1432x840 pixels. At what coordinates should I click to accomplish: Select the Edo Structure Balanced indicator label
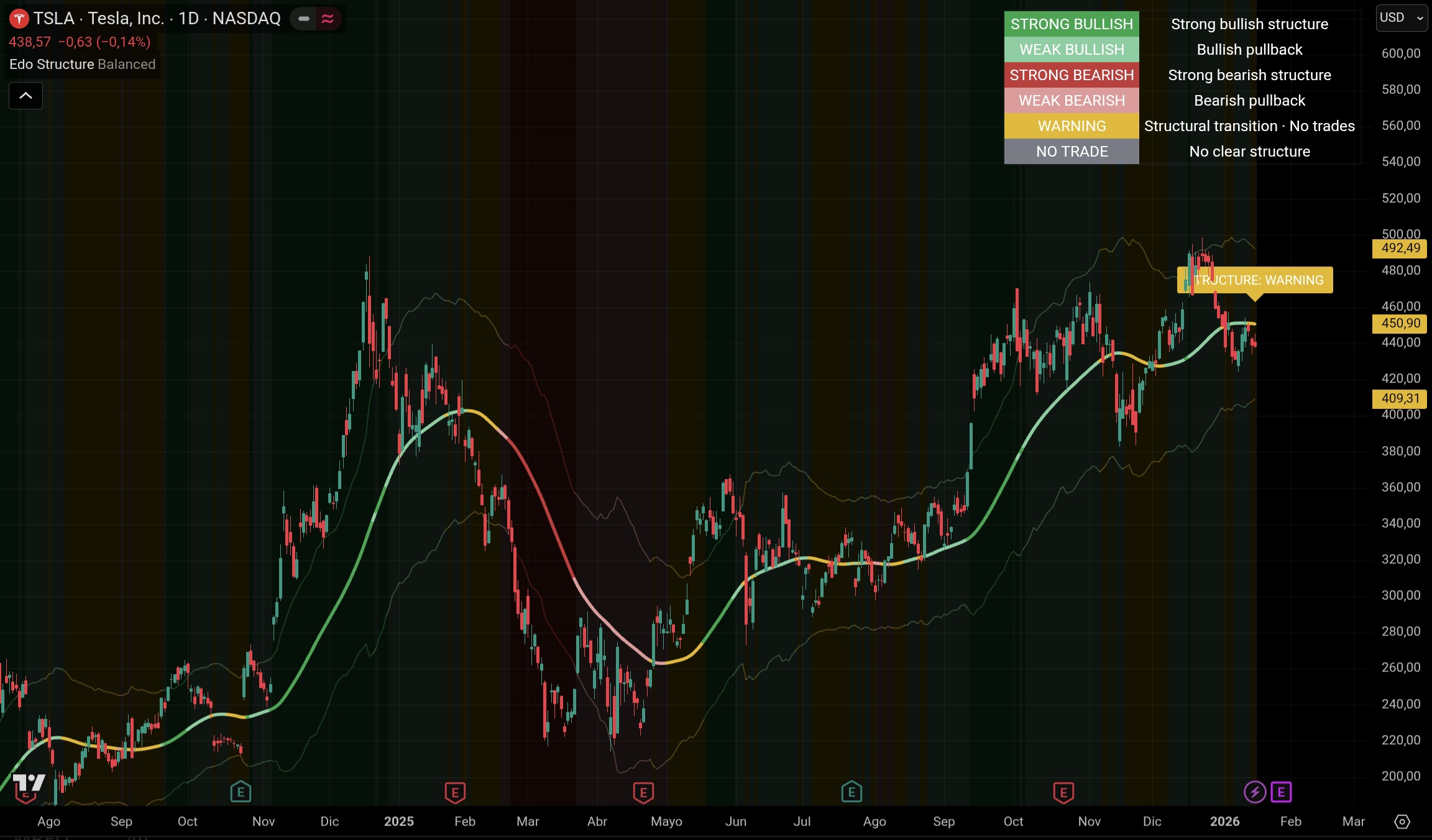click(82, 65)
